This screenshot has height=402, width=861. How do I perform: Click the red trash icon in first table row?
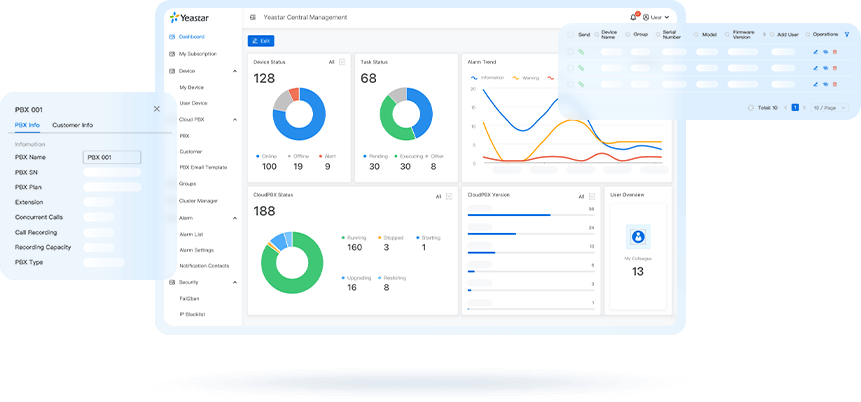[x=835, y=52]
